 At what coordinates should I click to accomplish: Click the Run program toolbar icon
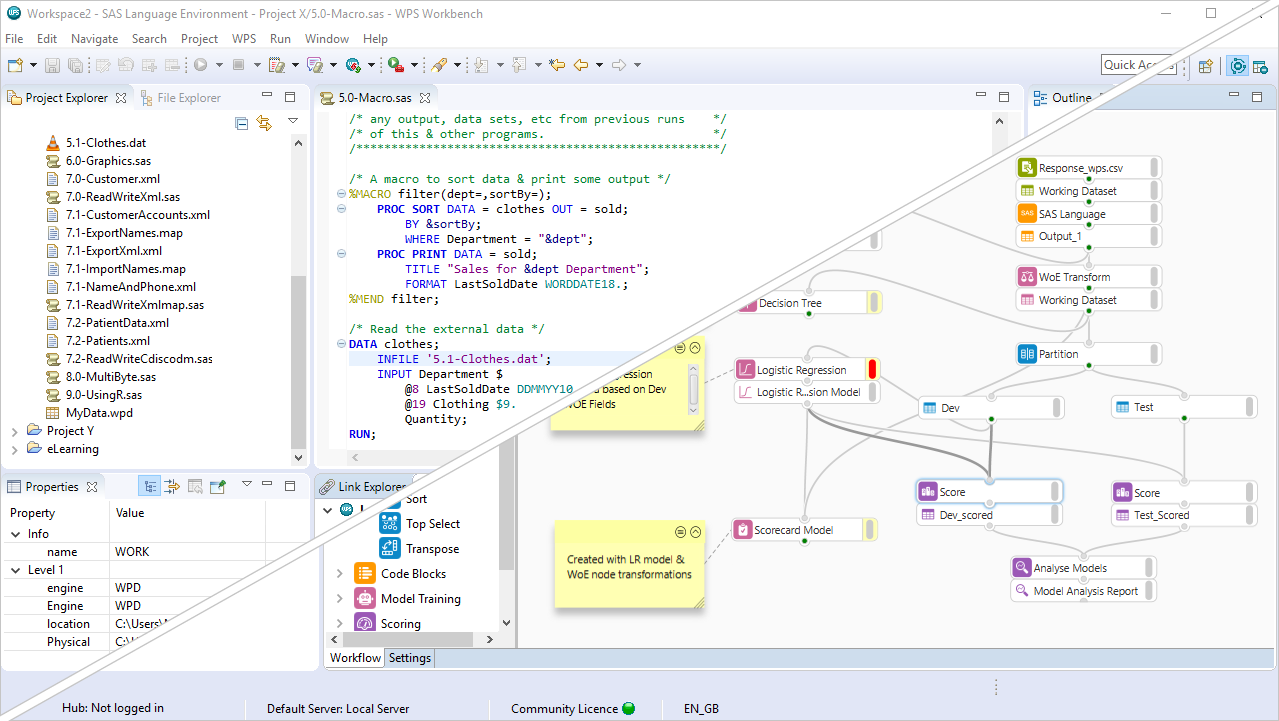pyautogui.click(x=200, y=65)
